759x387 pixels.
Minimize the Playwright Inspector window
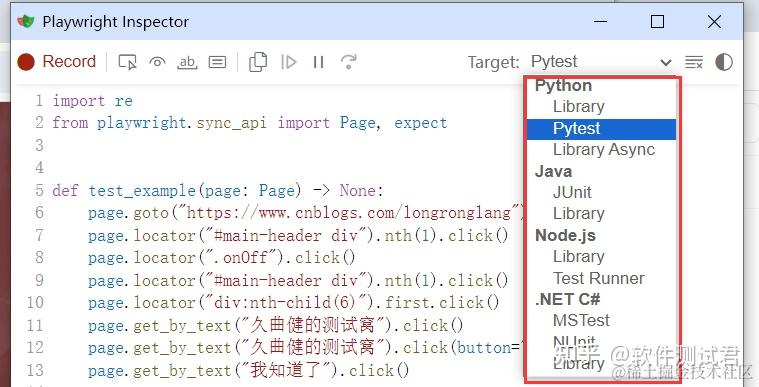(x=600, y=21)
